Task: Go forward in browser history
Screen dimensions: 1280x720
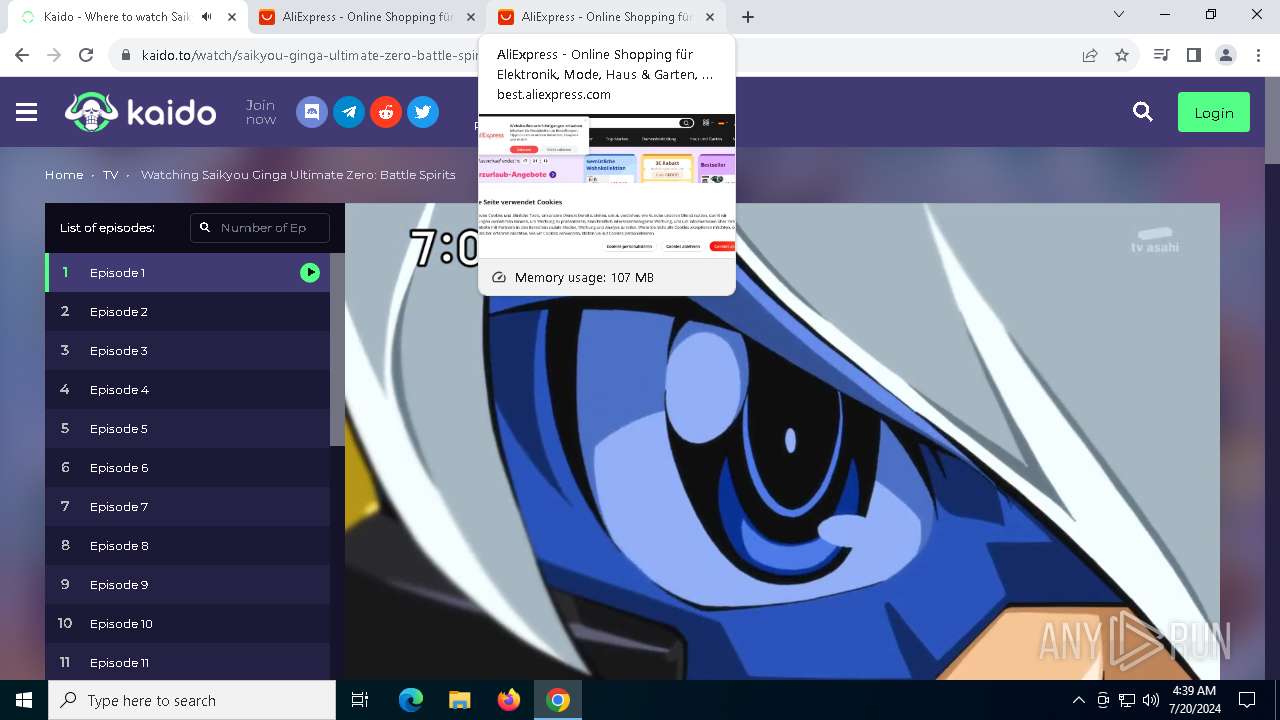Action: [x=54, y=56]
